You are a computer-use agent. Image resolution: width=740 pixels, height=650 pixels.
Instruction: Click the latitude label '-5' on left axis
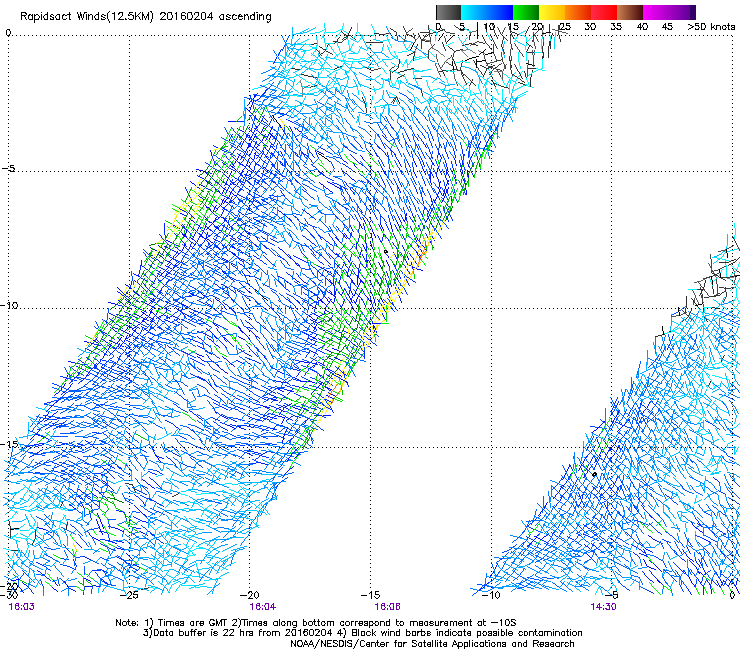(9, 168)
